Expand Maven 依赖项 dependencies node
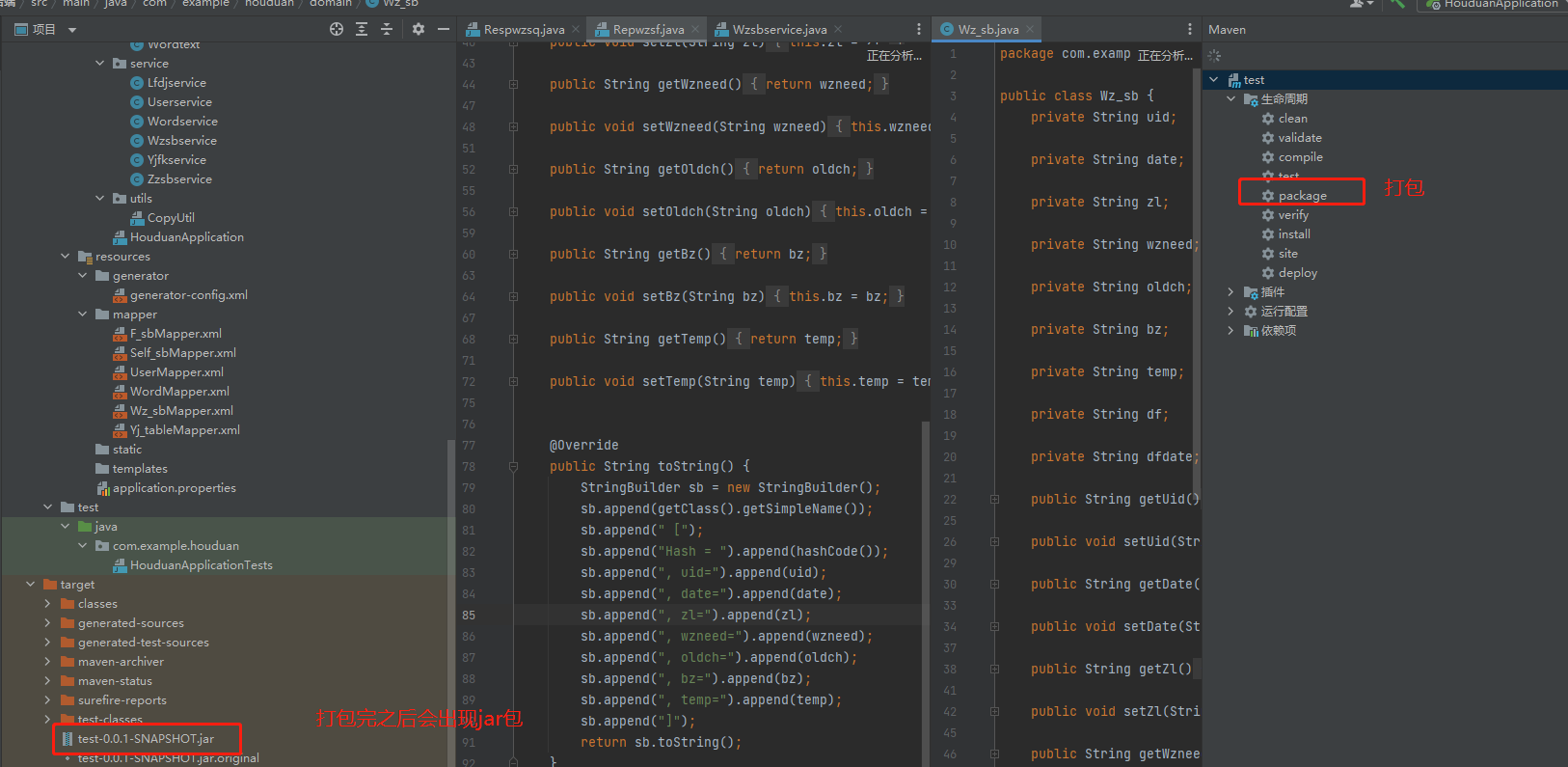 tap(1231, 331)
